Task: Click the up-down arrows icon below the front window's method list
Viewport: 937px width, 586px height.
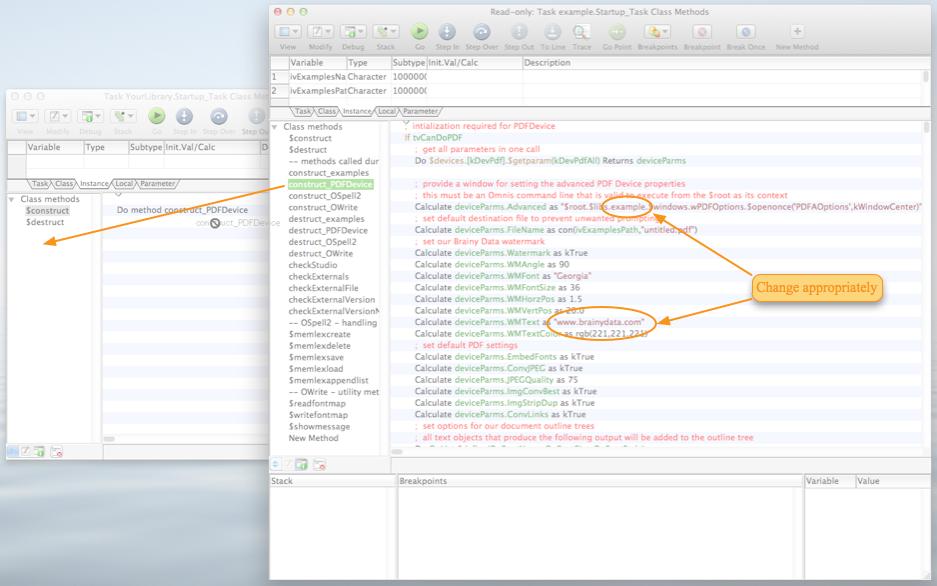Action: (x=275, y=464)
